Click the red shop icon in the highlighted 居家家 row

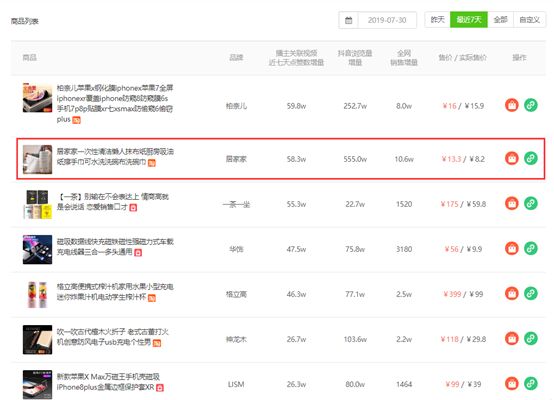512,158
